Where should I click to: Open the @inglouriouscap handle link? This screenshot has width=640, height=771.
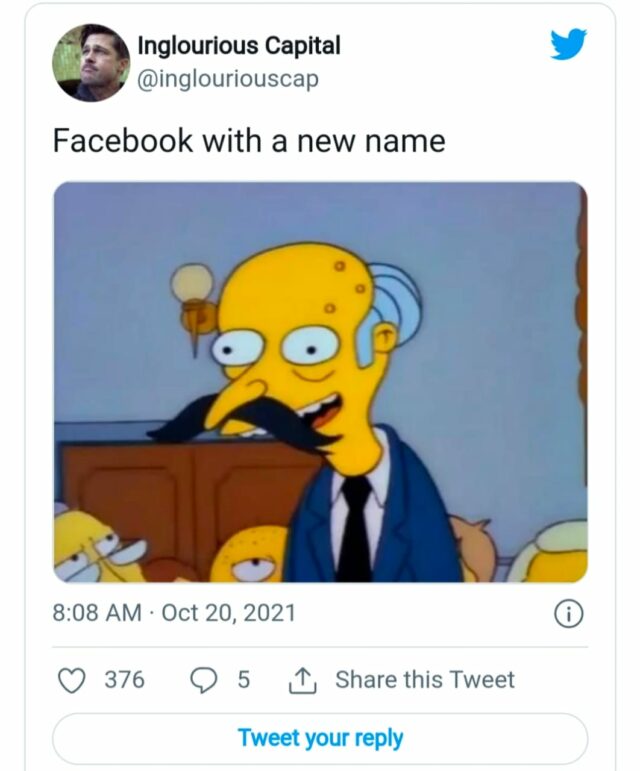(x=227, y=79)
